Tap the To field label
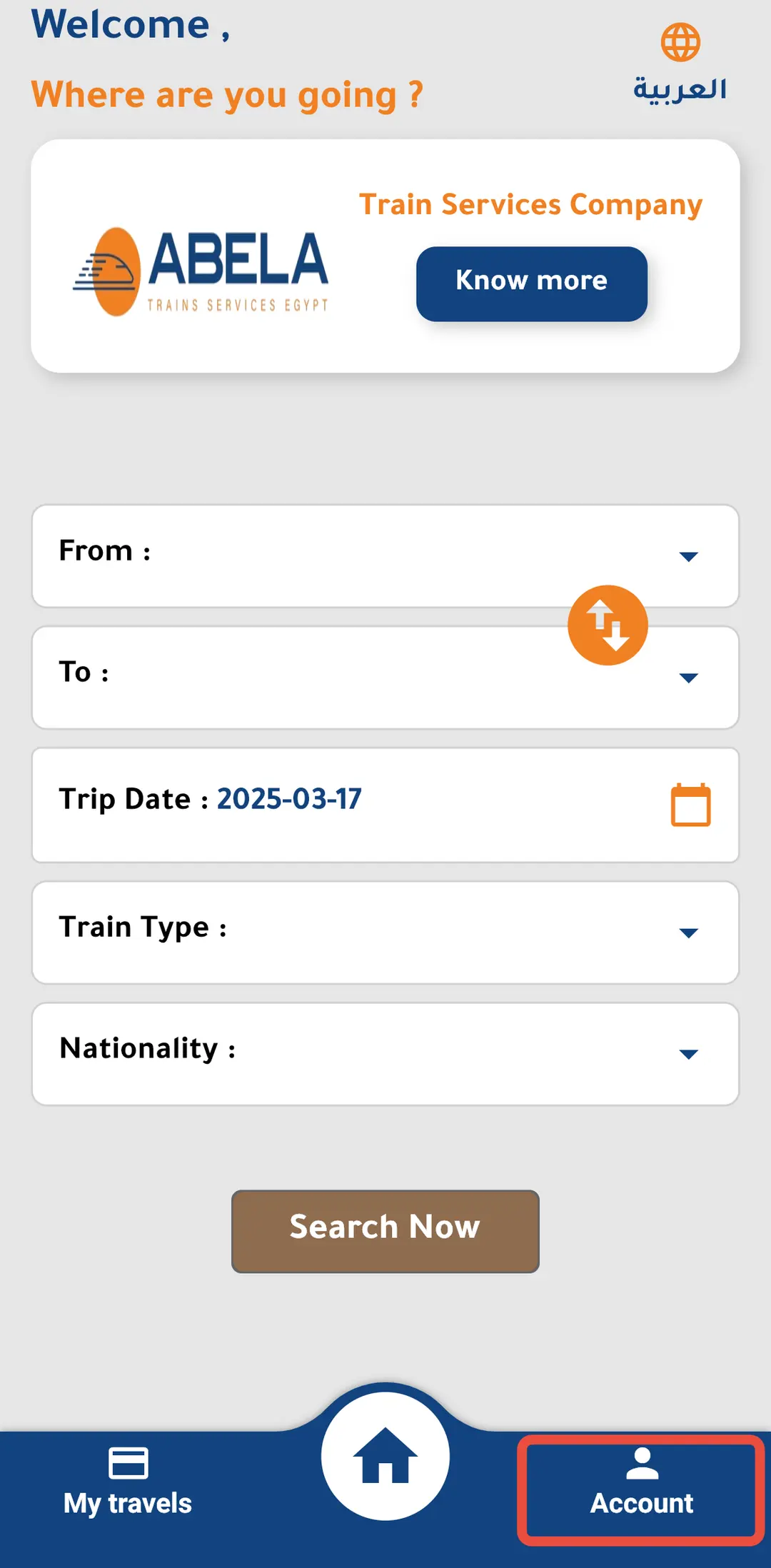Viewport: 771px width, 1568px height. 84,672
